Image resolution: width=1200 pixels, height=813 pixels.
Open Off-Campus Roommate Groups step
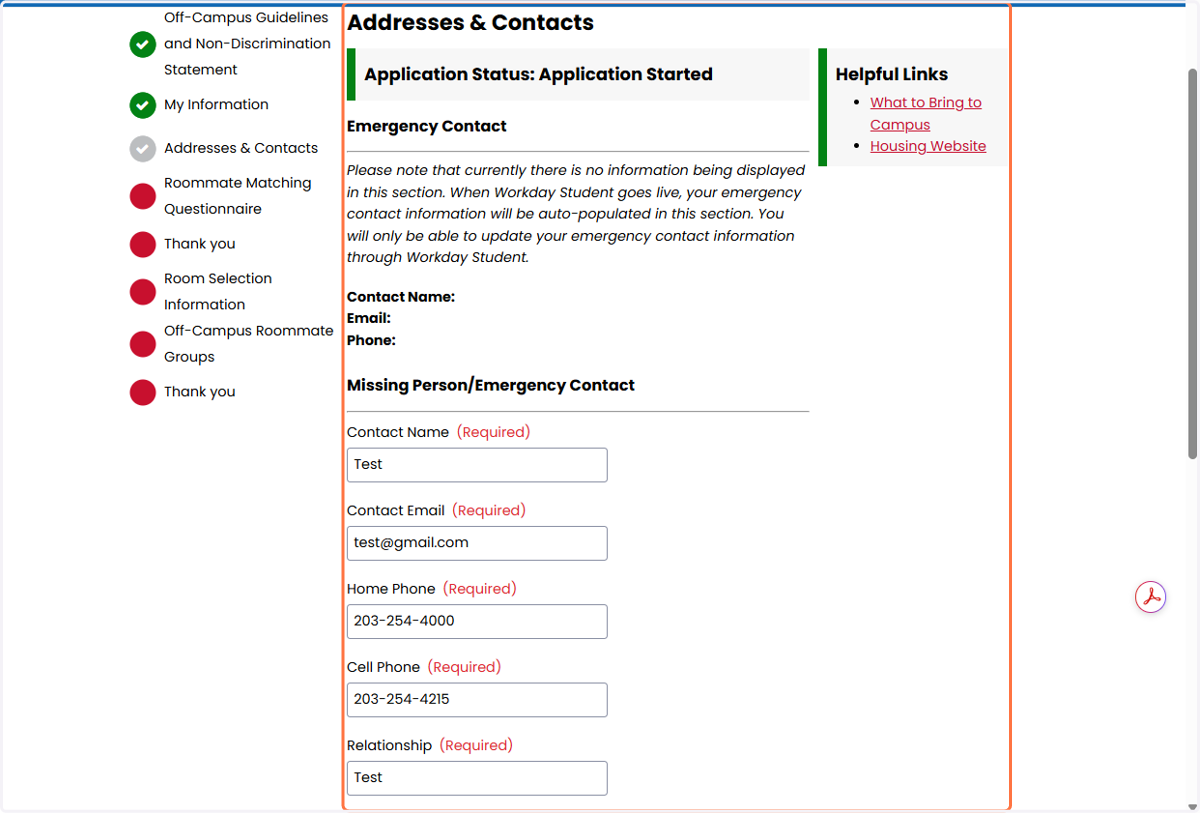[x=249, y=344]
